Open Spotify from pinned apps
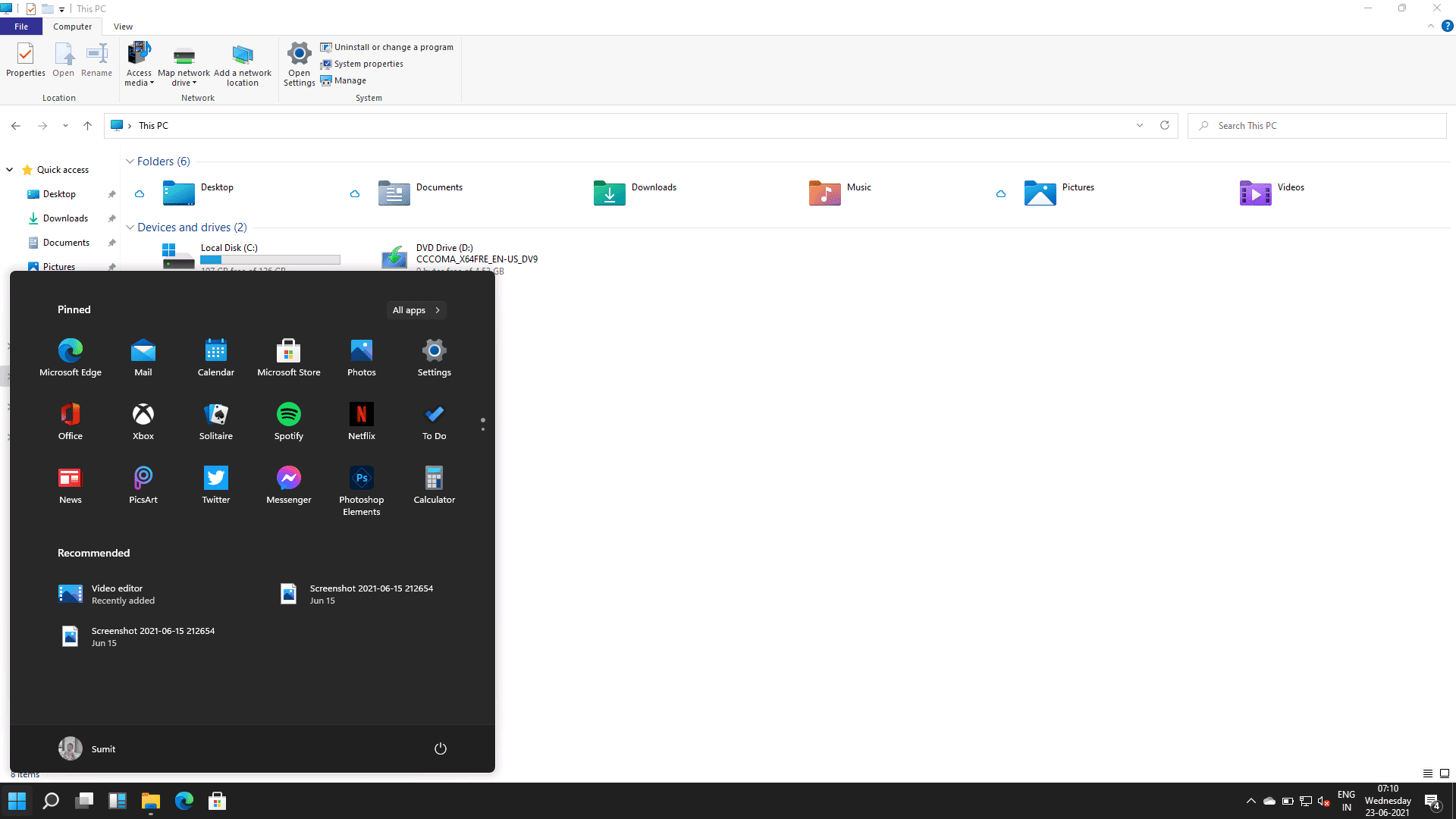 tap(288, 421)
